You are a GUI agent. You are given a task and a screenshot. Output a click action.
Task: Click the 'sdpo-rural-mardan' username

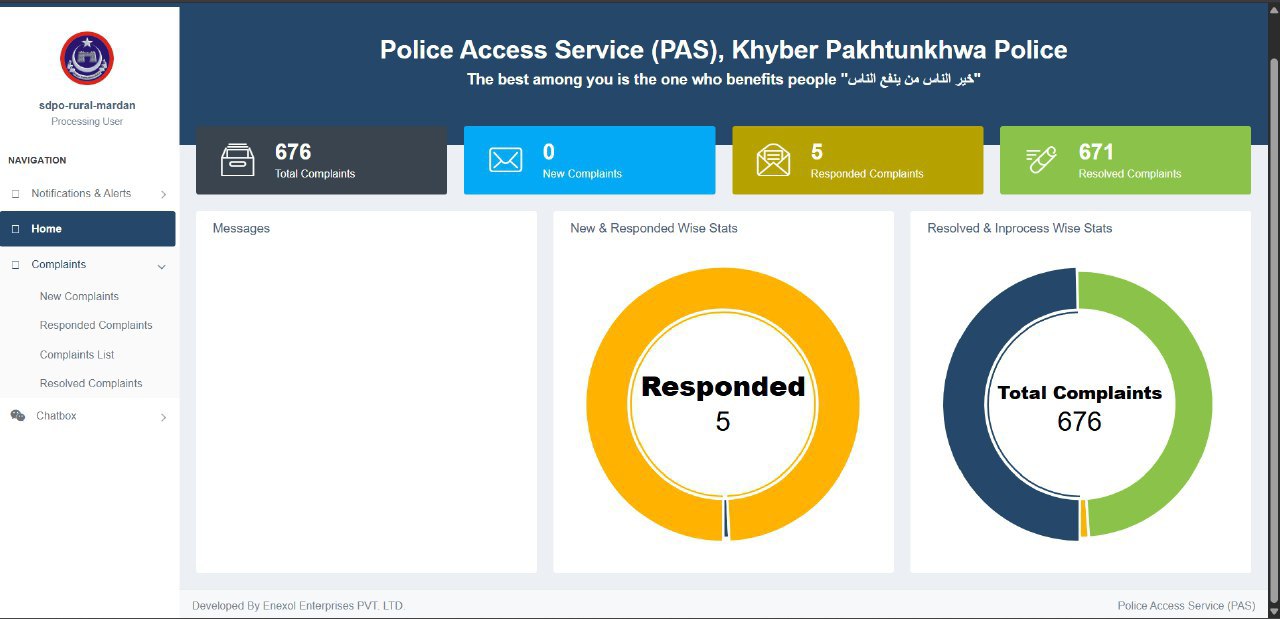pyautogui.click(x=87, y=105)
